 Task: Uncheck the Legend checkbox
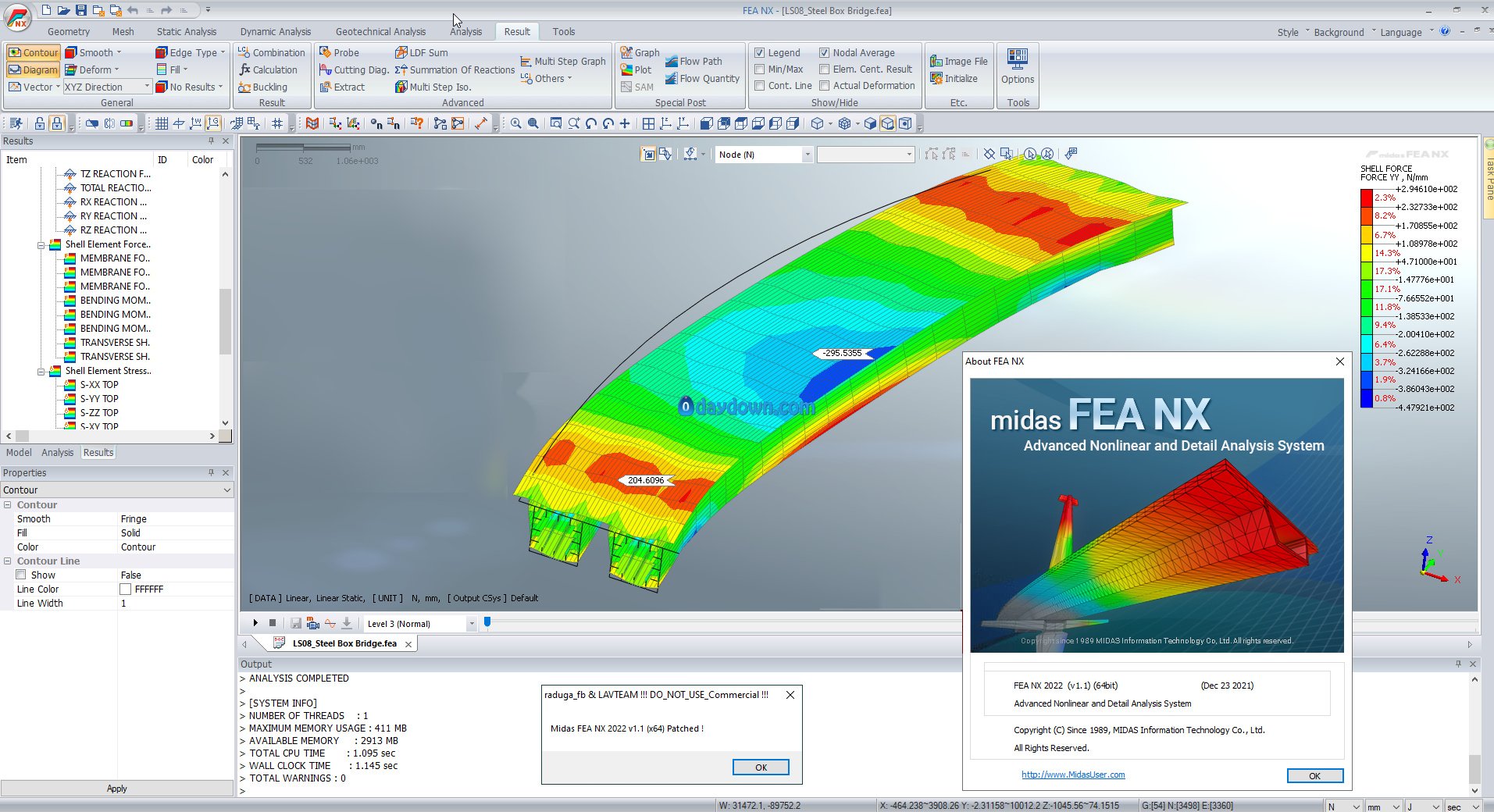759,52
